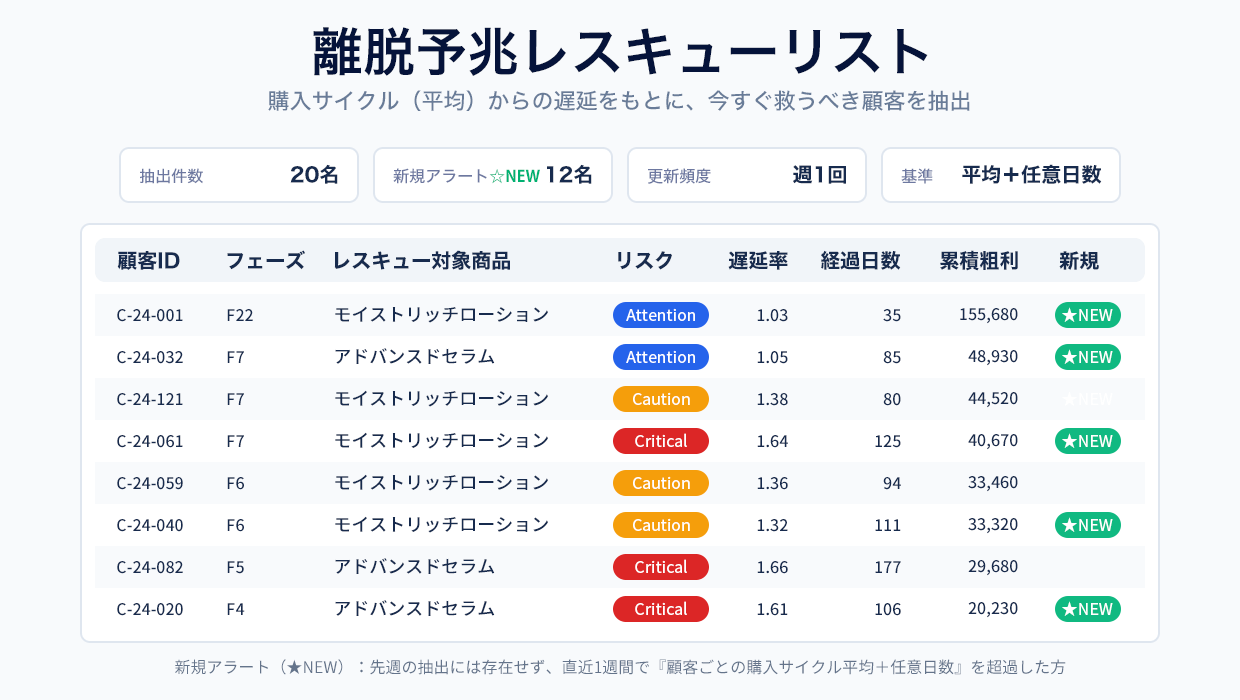Screen dimensions: 1240x700
Task: Open the 抽出件数 20名 summary card
Action: click(x=239, y=175)
